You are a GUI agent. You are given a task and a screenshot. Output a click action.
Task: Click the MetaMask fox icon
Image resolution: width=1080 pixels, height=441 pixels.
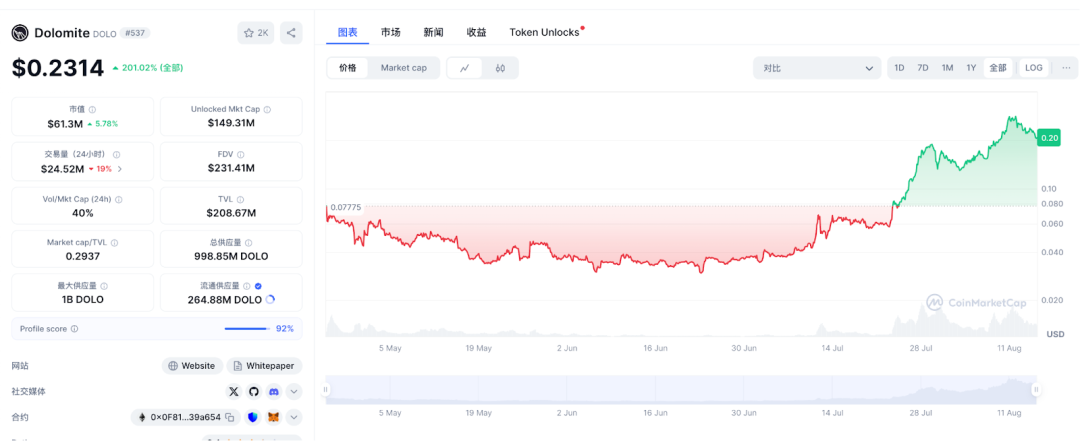[273, 417]
